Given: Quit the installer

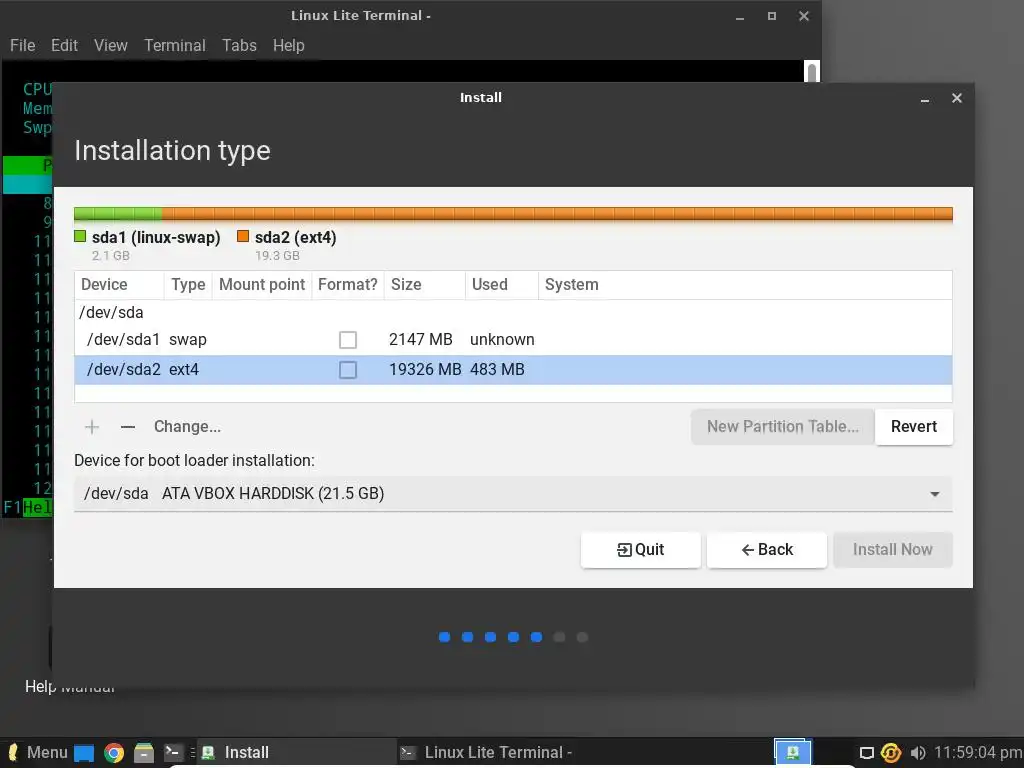Looking at the screenshot, I should pos(641,550).
